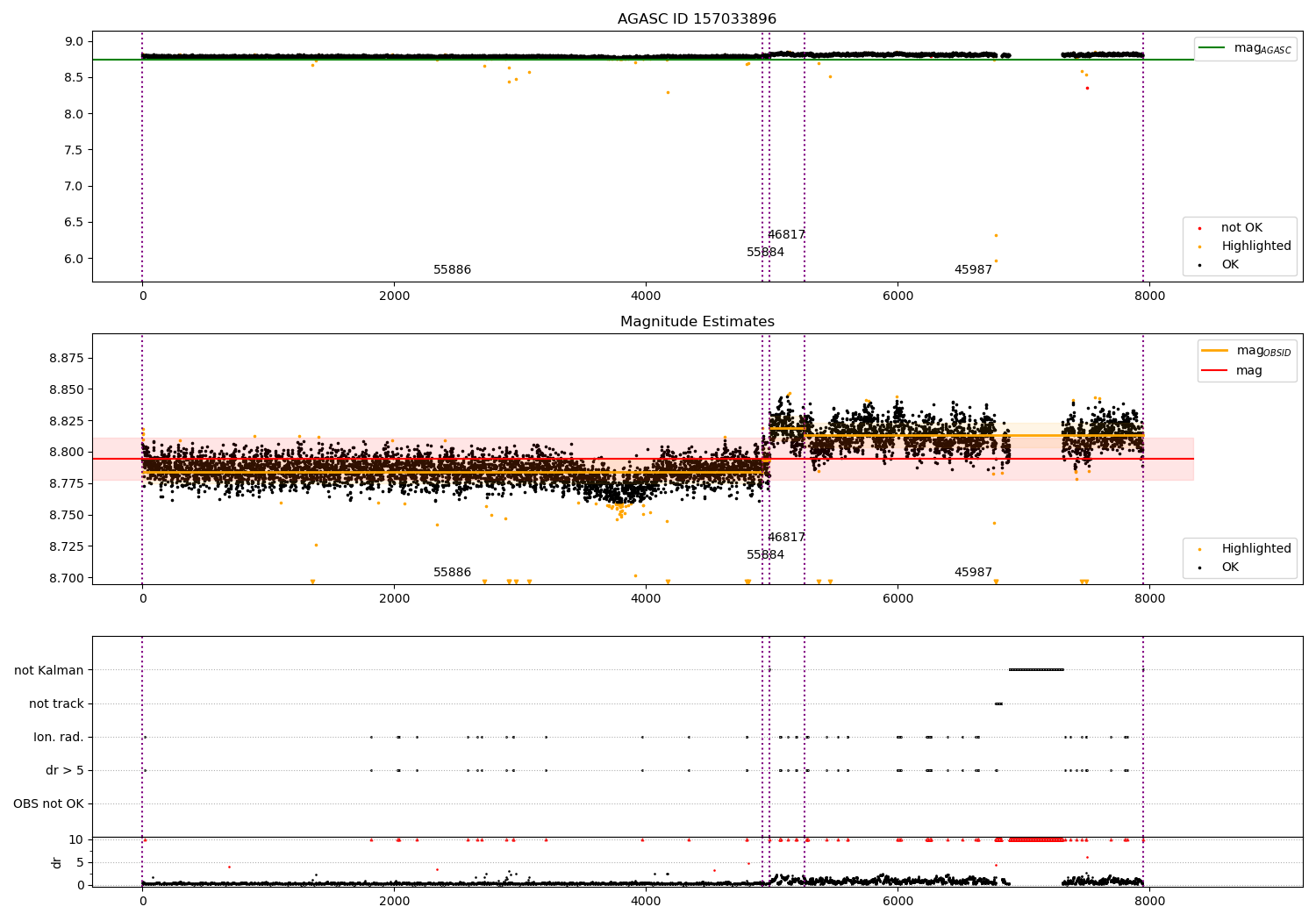Viewport: 1316px width, 921px height.
Task: Click x-axis tick 6000 under the bottom plot
Action: (x=898, y=901)
